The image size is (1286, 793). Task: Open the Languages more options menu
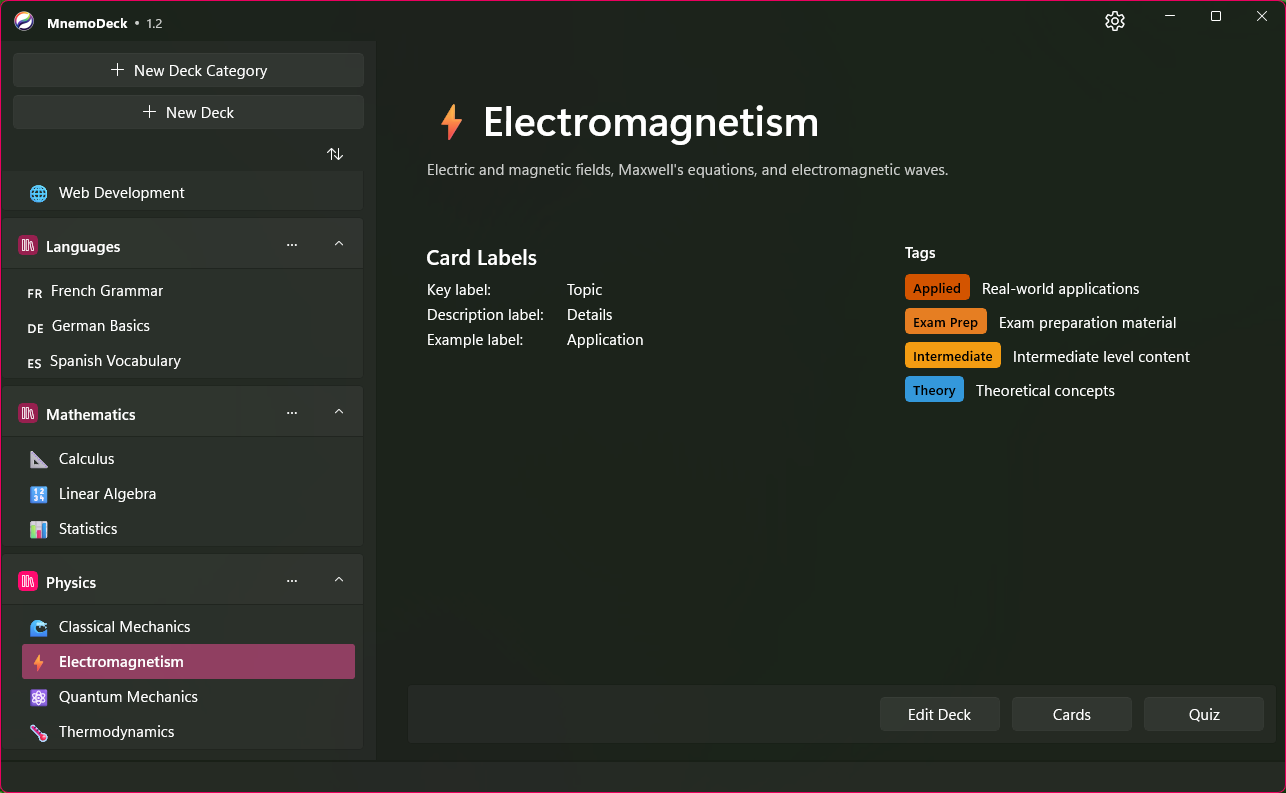292,245
